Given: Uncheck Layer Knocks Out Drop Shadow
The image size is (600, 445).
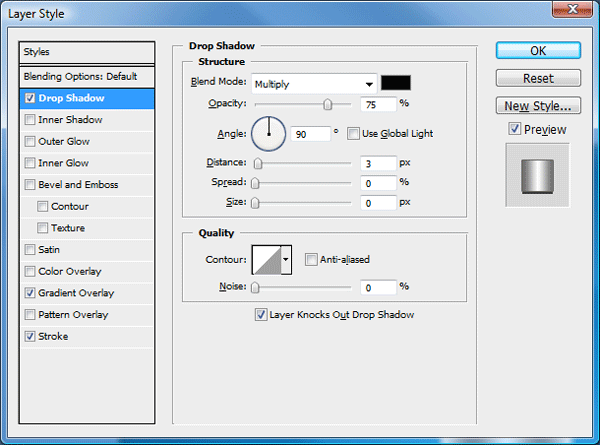Looking at the screenshot, I should pyautogui.click(x=261, y=315).
